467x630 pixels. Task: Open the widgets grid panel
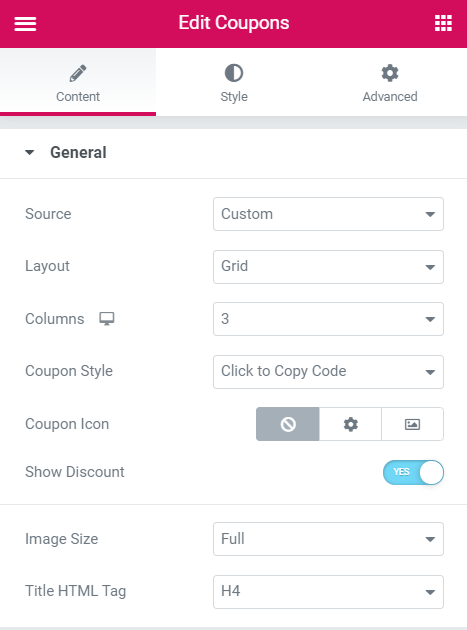pos(443,23)
